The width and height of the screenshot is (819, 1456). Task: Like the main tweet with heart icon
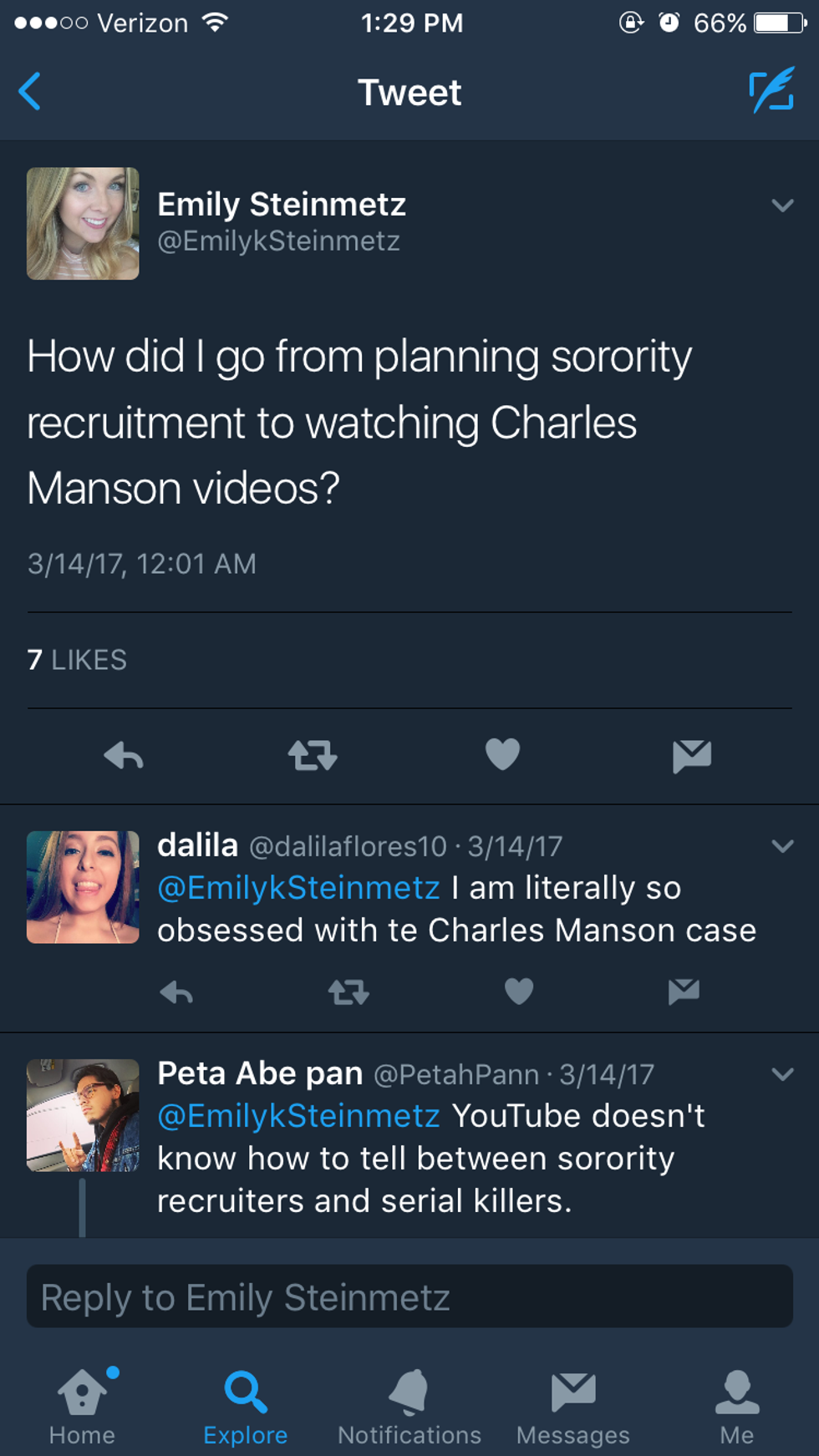(502, 754)
